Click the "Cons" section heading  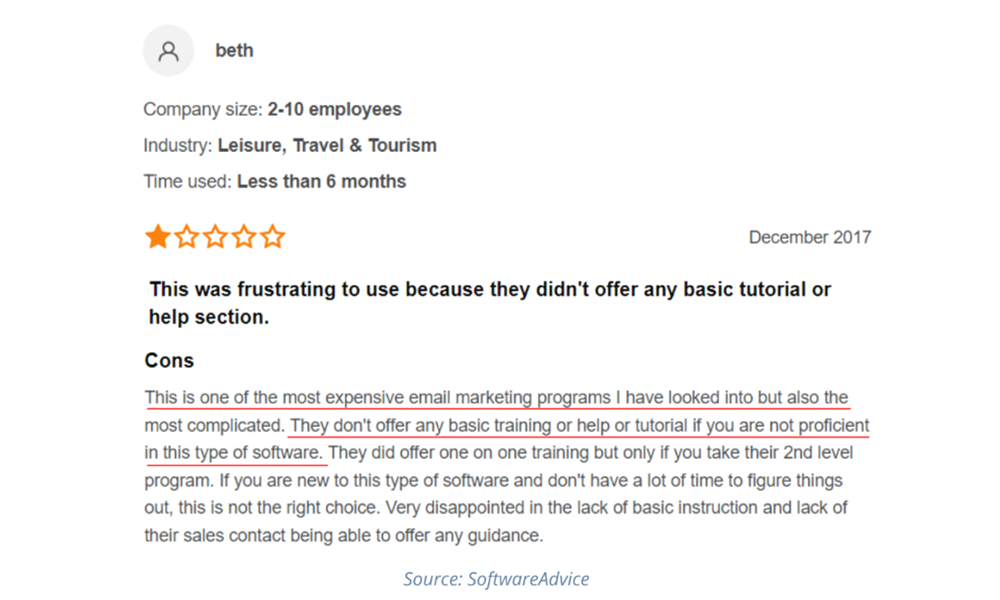click(169, 360)
